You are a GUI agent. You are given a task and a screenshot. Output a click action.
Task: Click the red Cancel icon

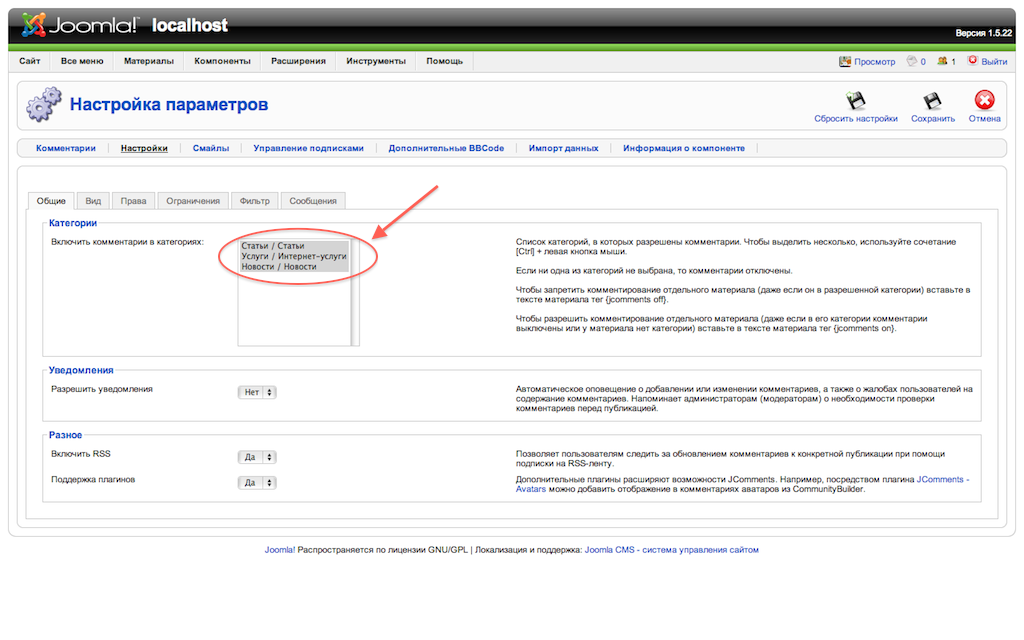(984, 101)
